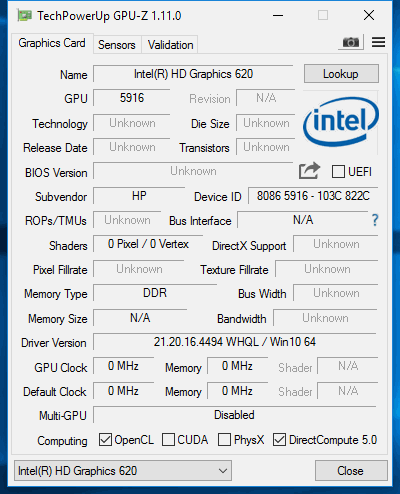Toggle the UEFI checkbox
The width and height of the screenshot is (400, 494).
[338, 172]
